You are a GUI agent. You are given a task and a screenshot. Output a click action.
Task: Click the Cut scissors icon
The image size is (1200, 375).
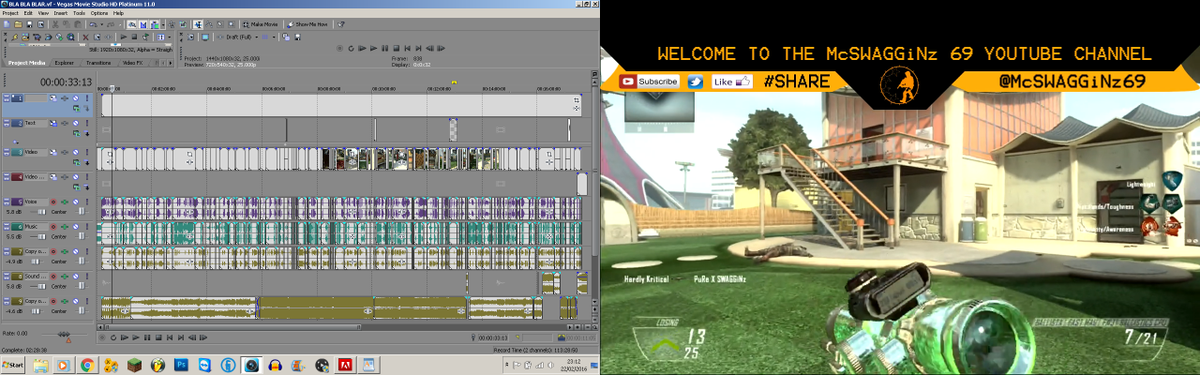[55, 24]
